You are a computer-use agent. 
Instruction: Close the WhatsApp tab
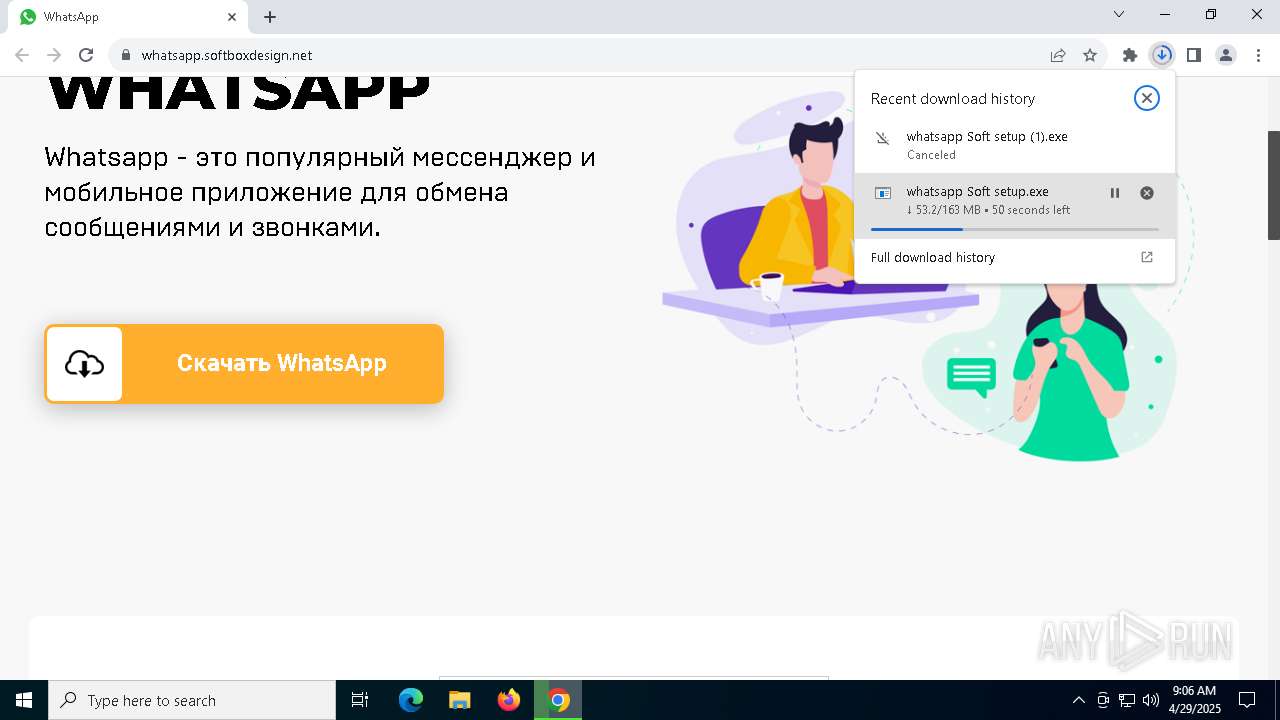[232, 17]
